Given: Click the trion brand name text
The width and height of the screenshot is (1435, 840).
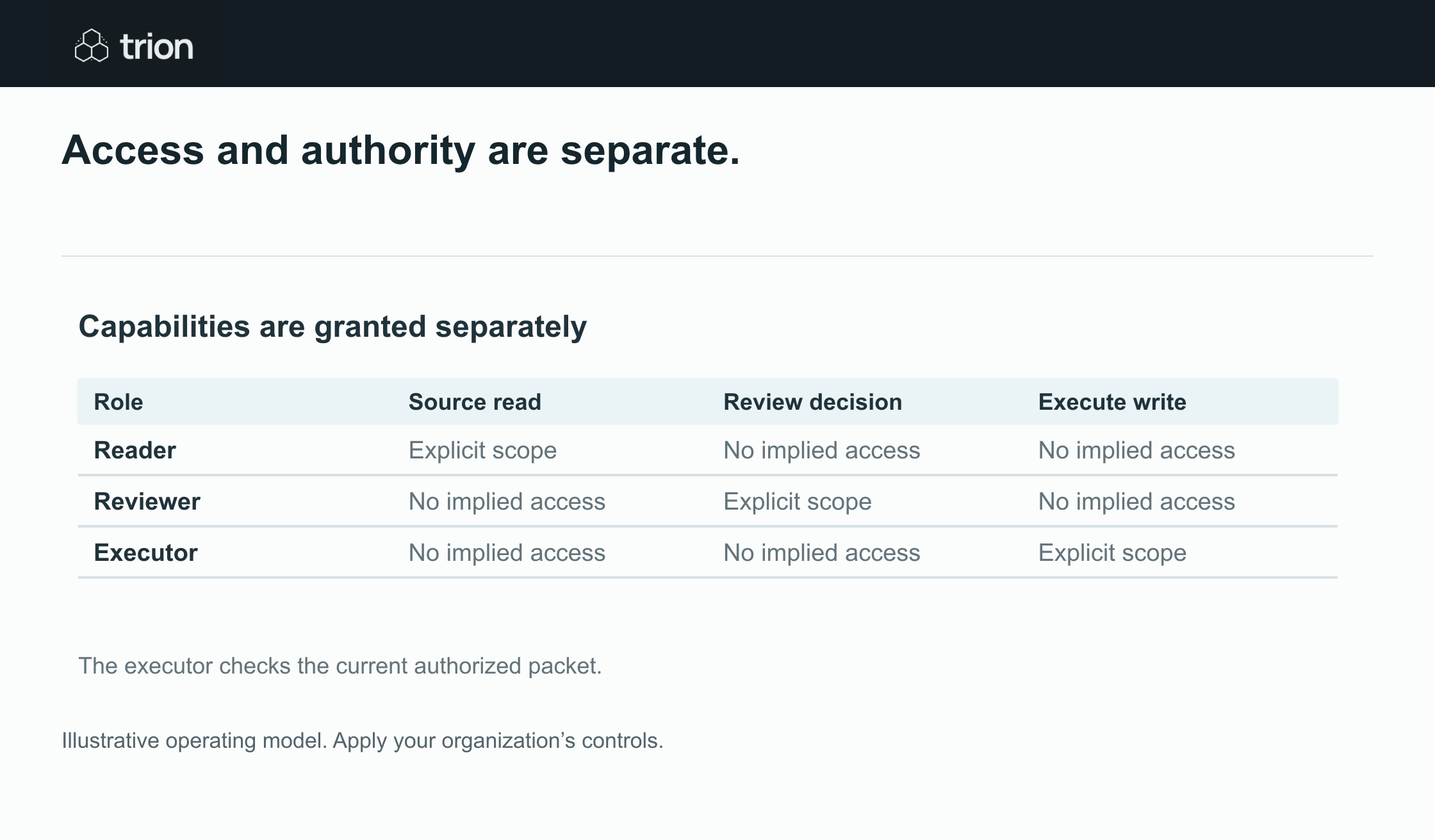Looking at the screenshot, I should [x=156, y=47].
